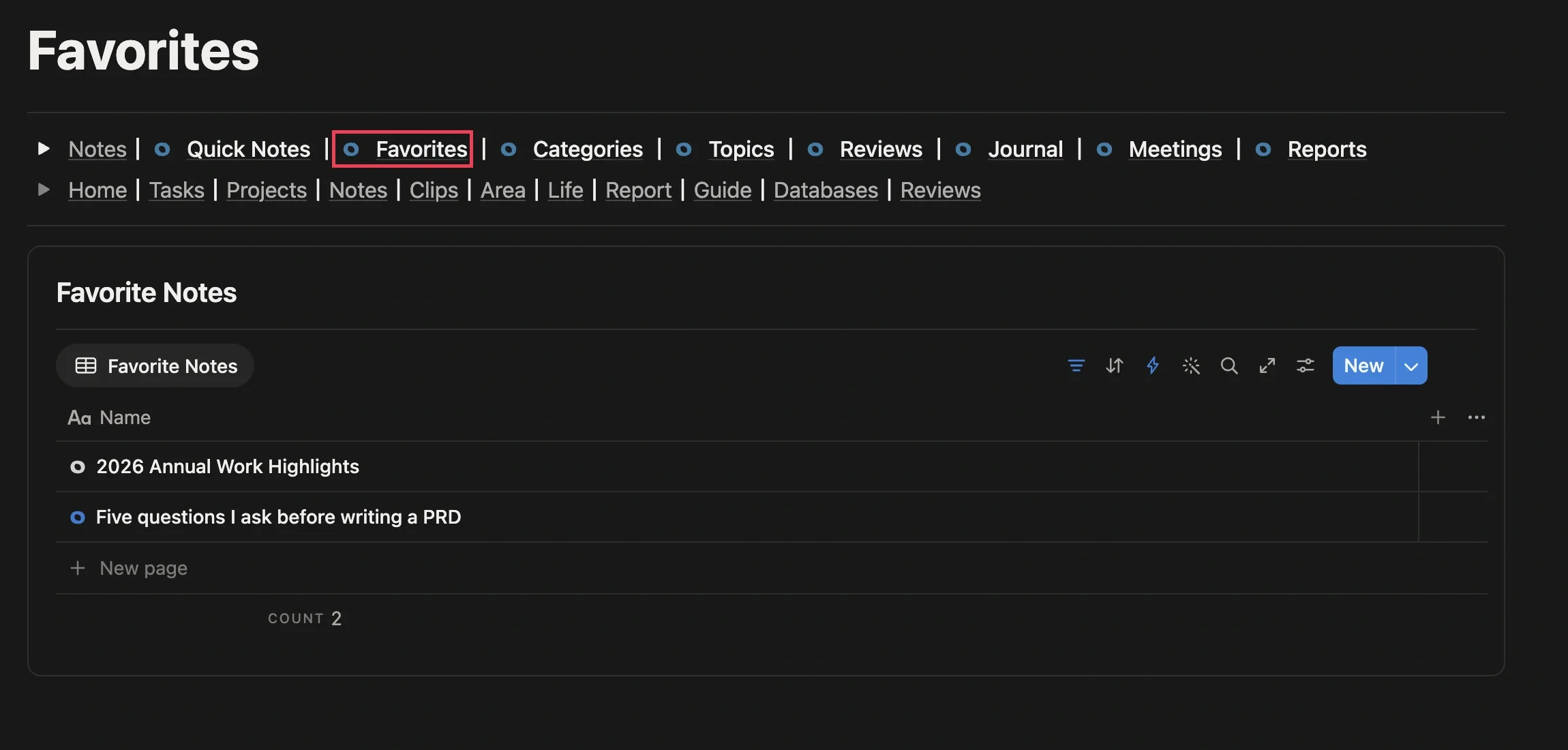The height and width of the screenshot is (750, 1568).
Task: Open the Tasks link
Action: click(x=177, y=190)
